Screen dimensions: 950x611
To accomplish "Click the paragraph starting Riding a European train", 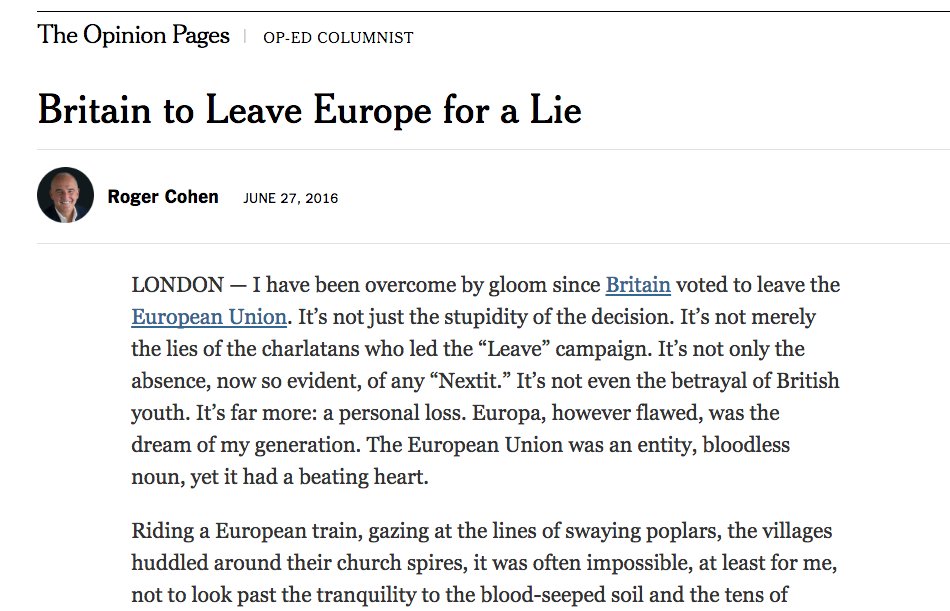I will 482,562.
